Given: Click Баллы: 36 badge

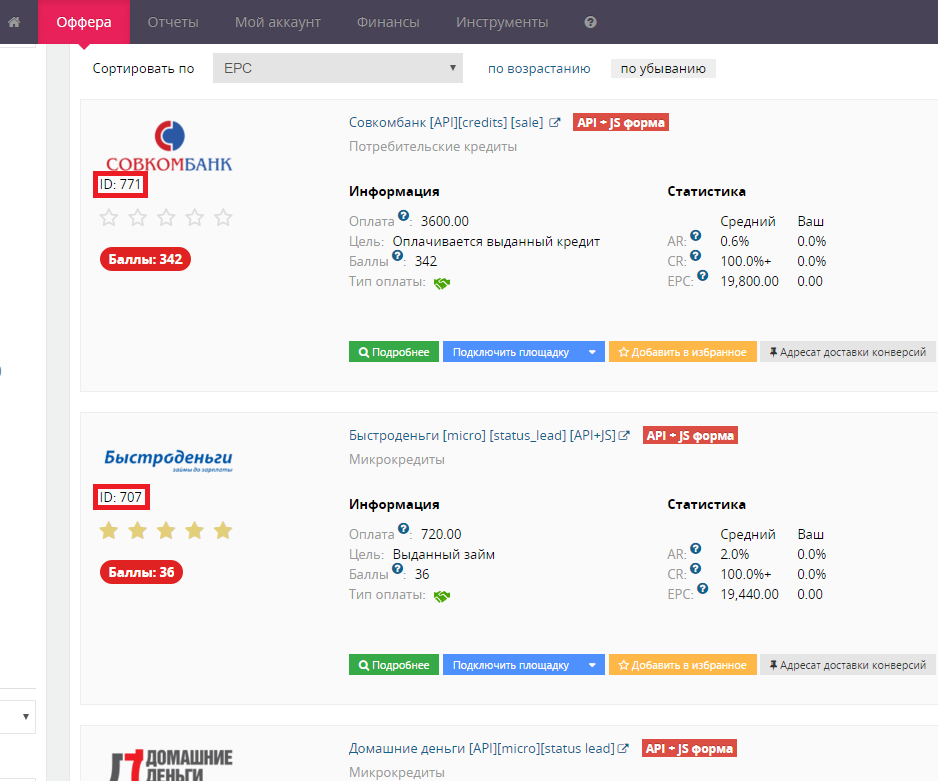Looking at the screenshot, I should [x=141, y=572].
